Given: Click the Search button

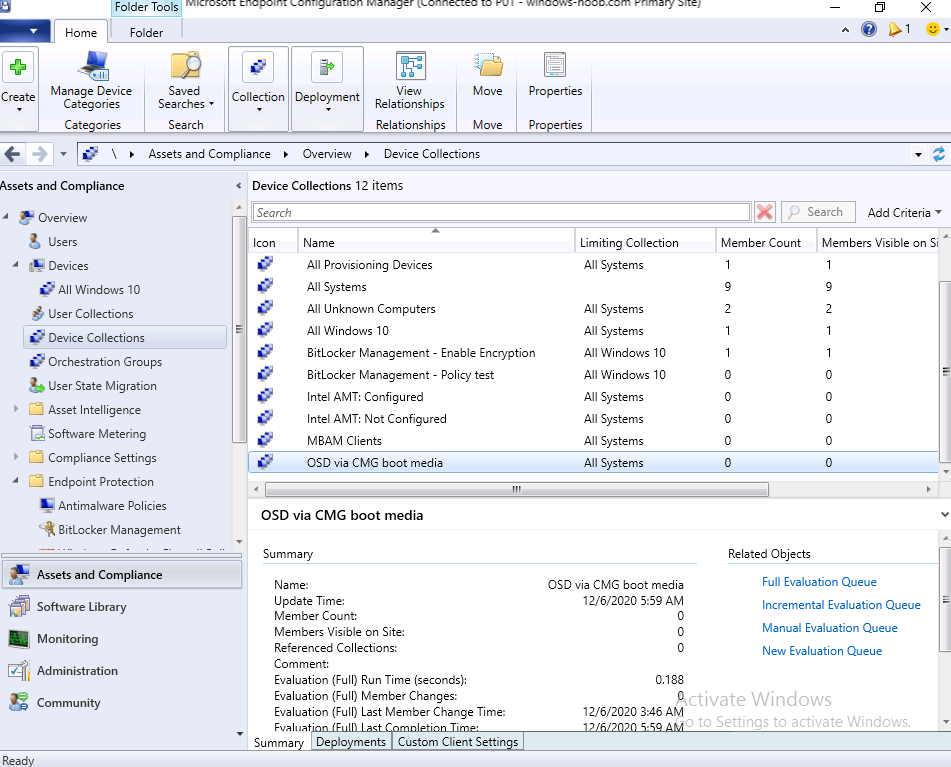Looking at the screenshot, I should coord(818,212).
